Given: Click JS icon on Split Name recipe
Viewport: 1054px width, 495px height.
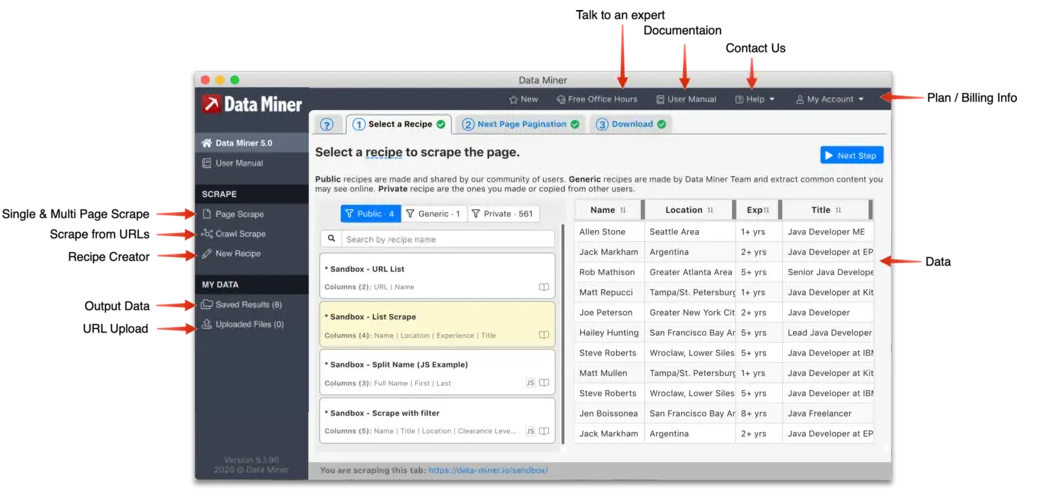Looking at the screenshot, I should tap(530, 383).
